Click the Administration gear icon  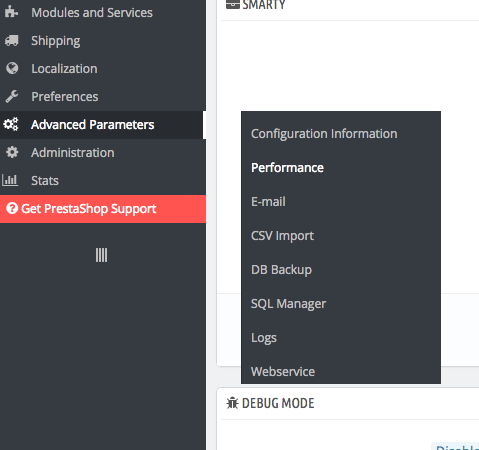coord(12,152)
